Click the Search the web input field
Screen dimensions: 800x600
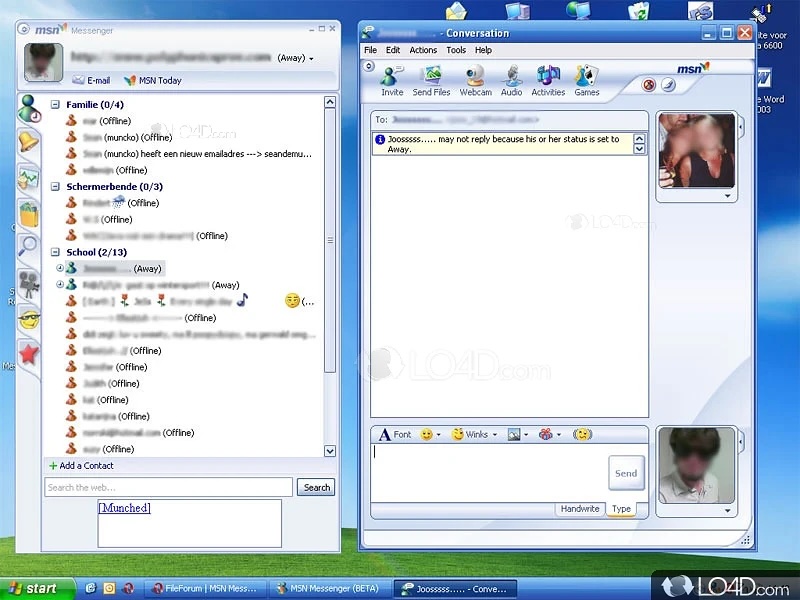click(x=168, y=487)
